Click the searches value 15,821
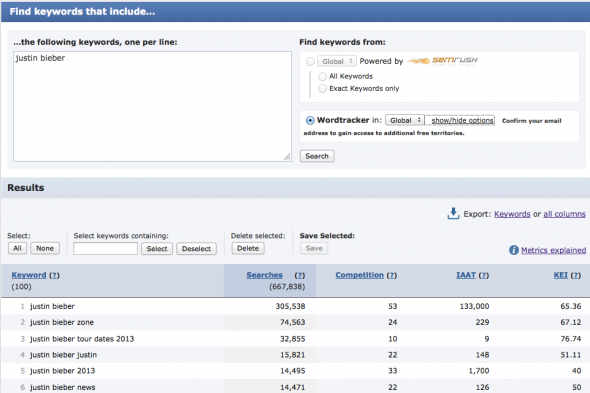Viewport: 590px width, 393px height. pos(292,355)
